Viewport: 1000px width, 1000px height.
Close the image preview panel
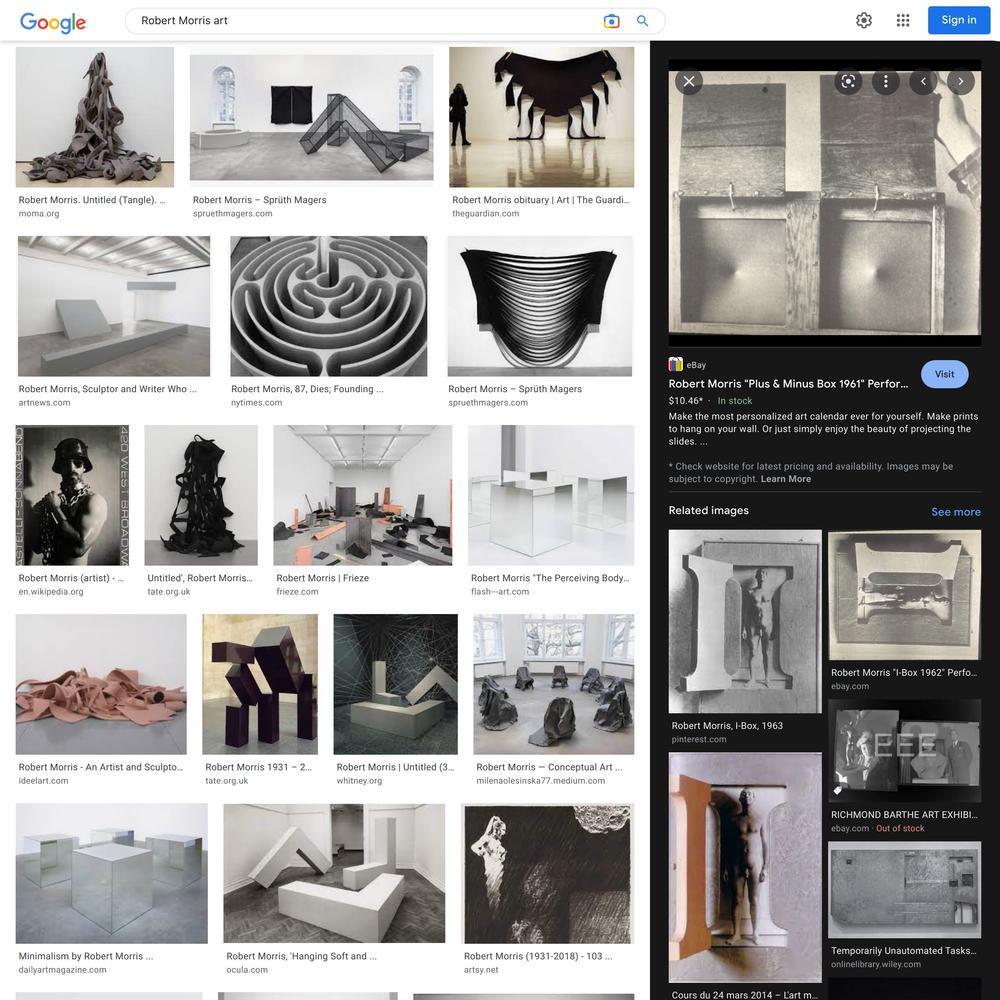[689, 82]
